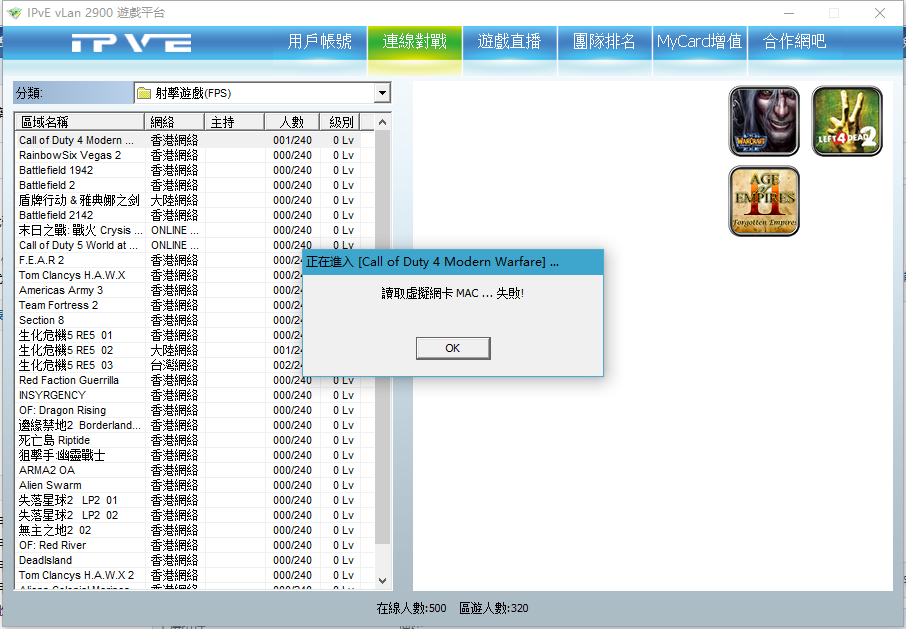Select the 失落星球2 LP2 01 row
Screen dimensions: 906x629
(x=194, y=501)
